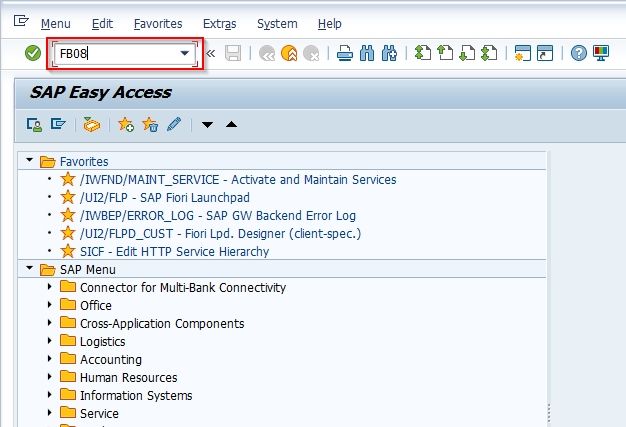Click the Create New Session icon
Screen dimensions: 626x427
(x=523, y=53)
